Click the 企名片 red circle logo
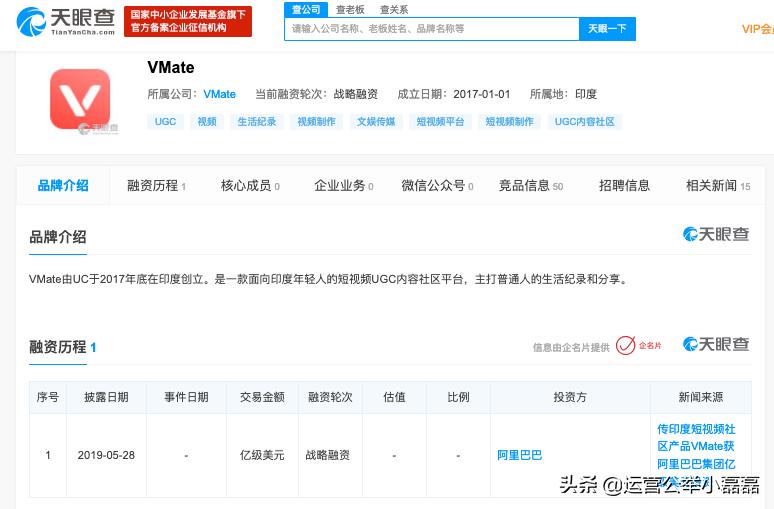This screenshot has height=509, width=774. (625, 346)
